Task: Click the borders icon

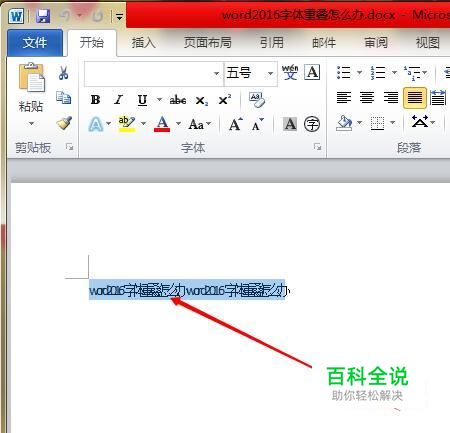Action: (x=377, y=123)
